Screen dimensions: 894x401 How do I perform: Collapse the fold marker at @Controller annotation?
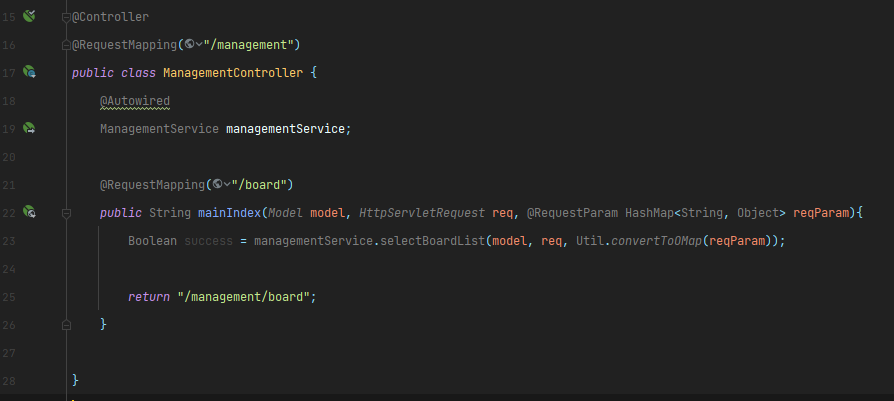(x=66, y=17)
